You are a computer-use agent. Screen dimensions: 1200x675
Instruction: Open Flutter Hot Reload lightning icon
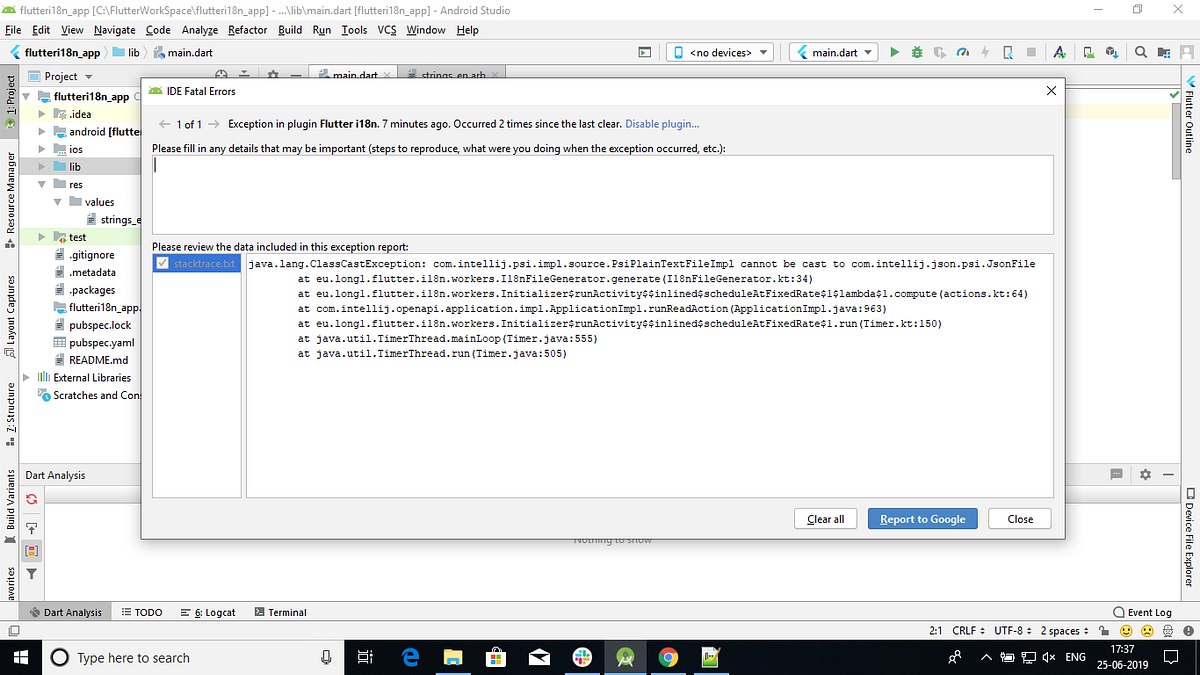985,52
